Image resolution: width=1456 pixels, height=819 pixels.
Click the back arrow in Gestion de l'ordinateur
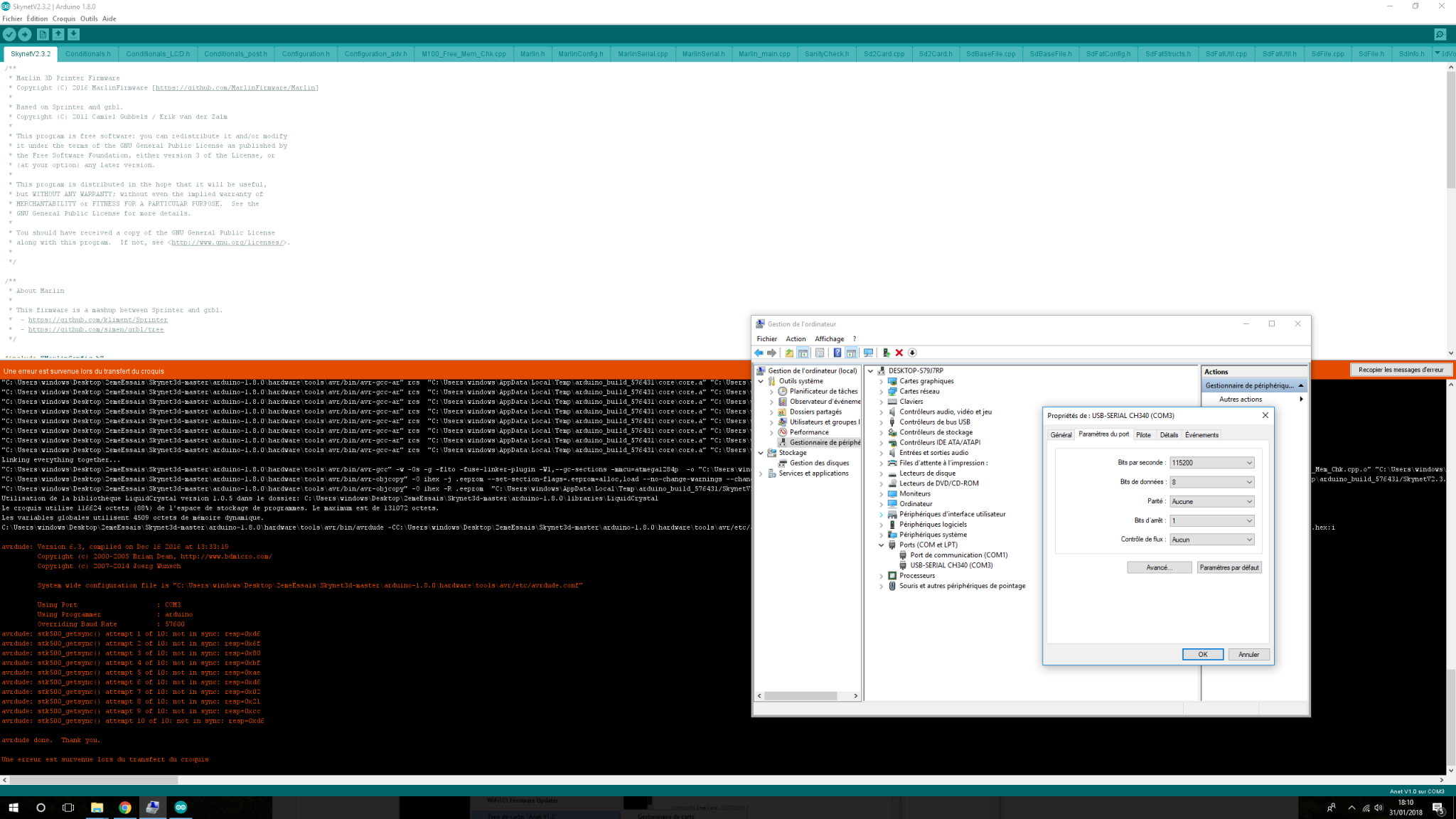(759, 353)
